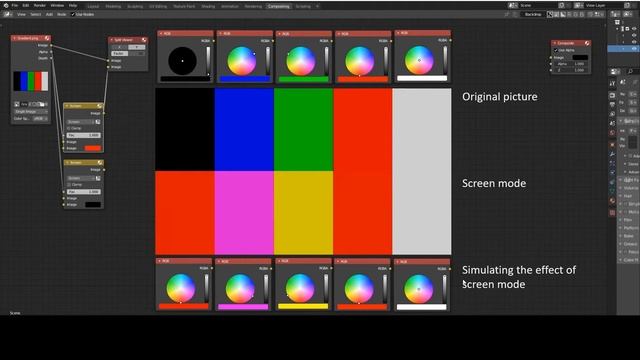Toggle the Gradient.png node preview icon

point(47,38)
